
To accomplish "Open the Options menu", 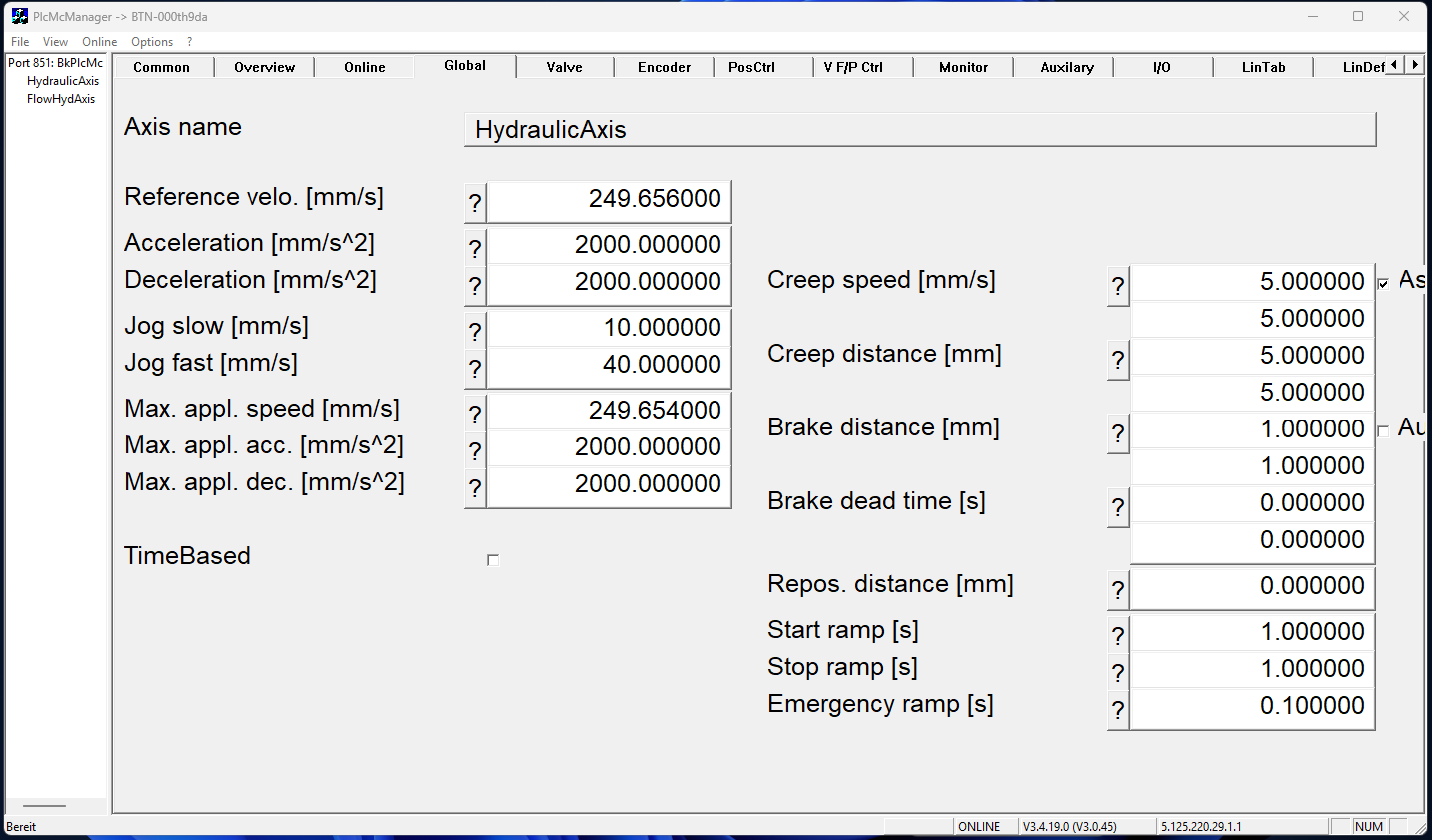I will (x=152, y=42).
